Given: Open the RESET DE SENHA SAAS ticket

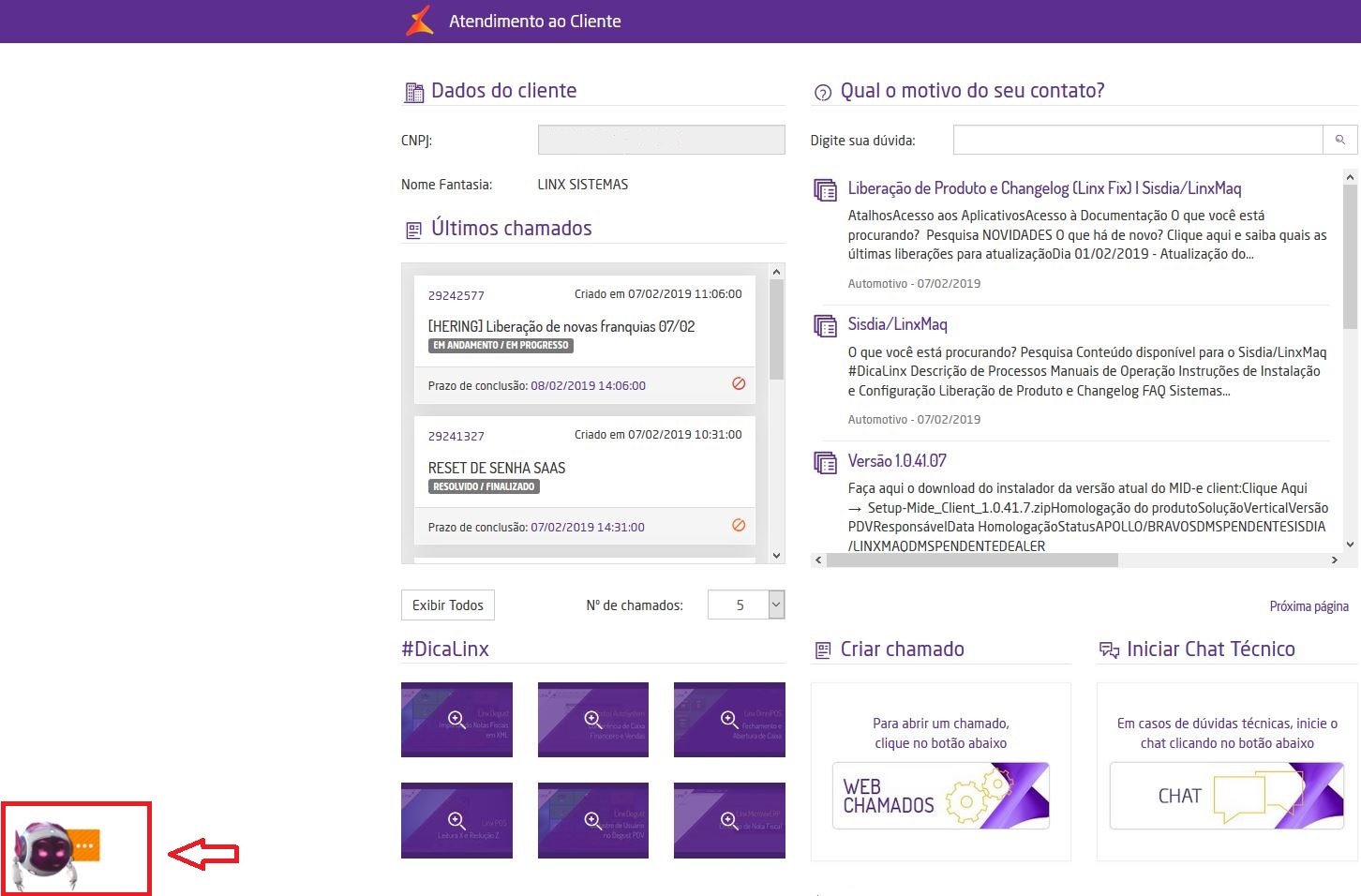Looking at the screenshot, I should (x=497, y=468).
